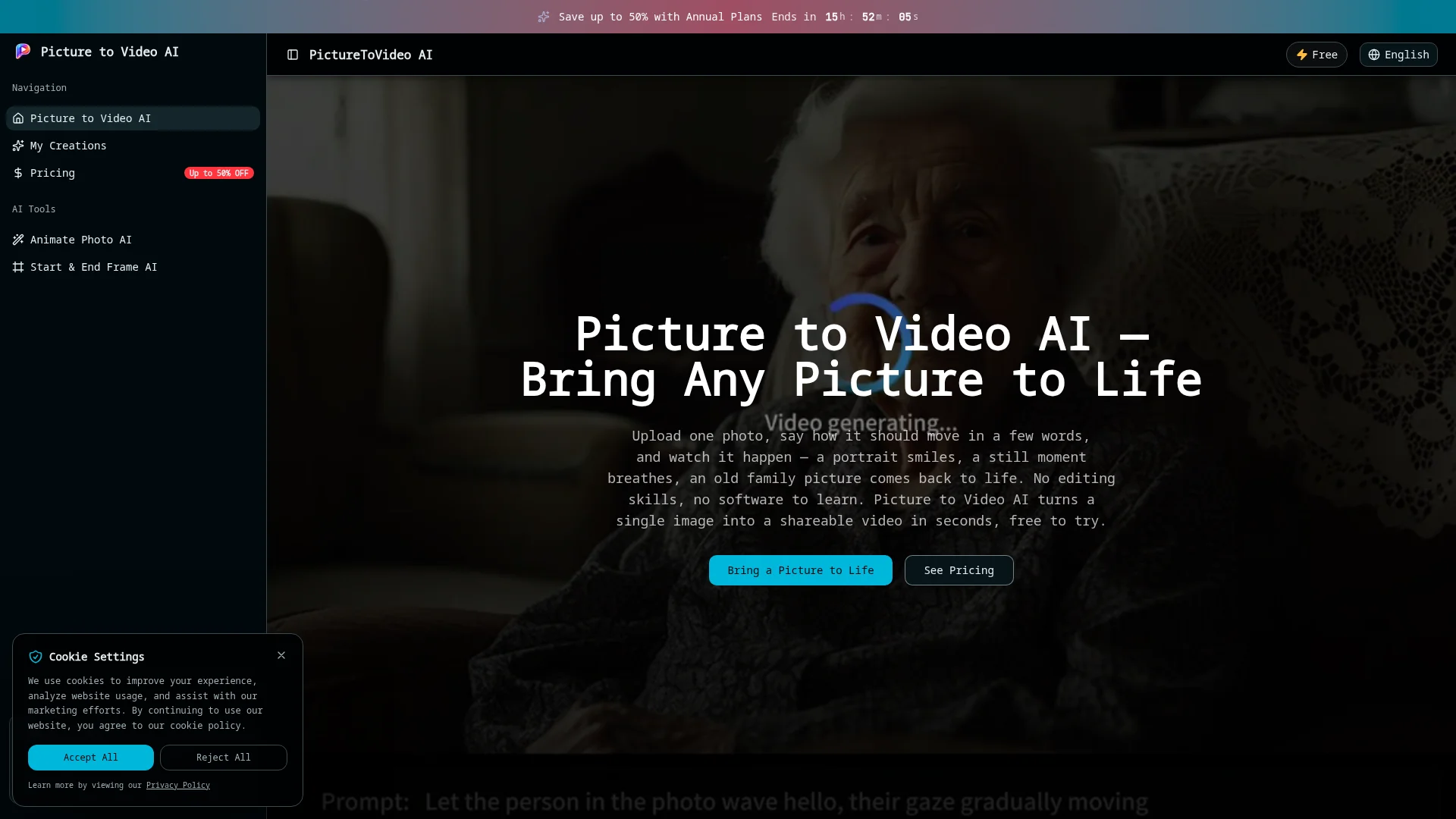Open Animate Photo AI tool
Viewport: 1456px width, 819px height.
(x=133, y=240)
